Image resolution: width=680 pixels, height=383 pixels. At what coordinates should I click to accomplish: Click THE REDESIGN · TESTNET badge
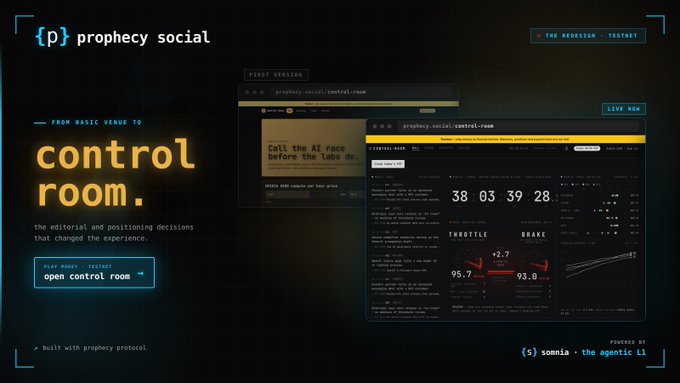588,36
